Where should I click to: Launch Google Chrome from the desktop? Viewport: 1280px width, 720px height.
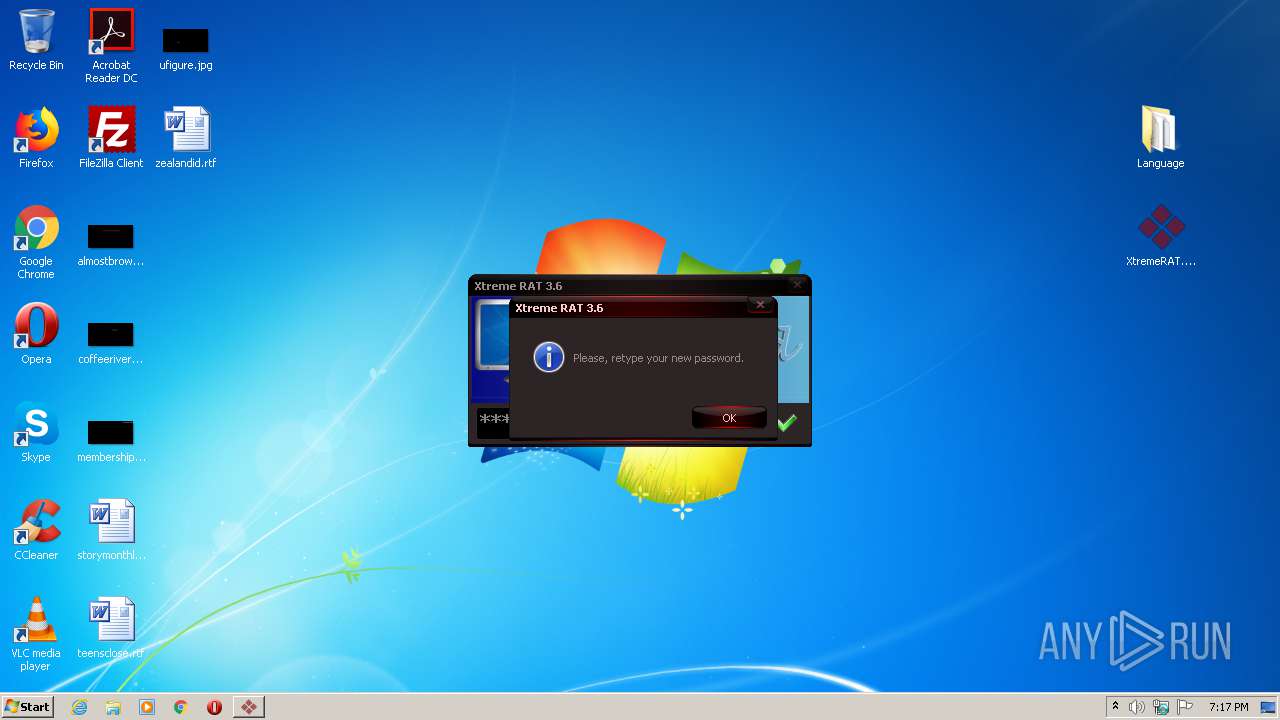tap(36, 242)
